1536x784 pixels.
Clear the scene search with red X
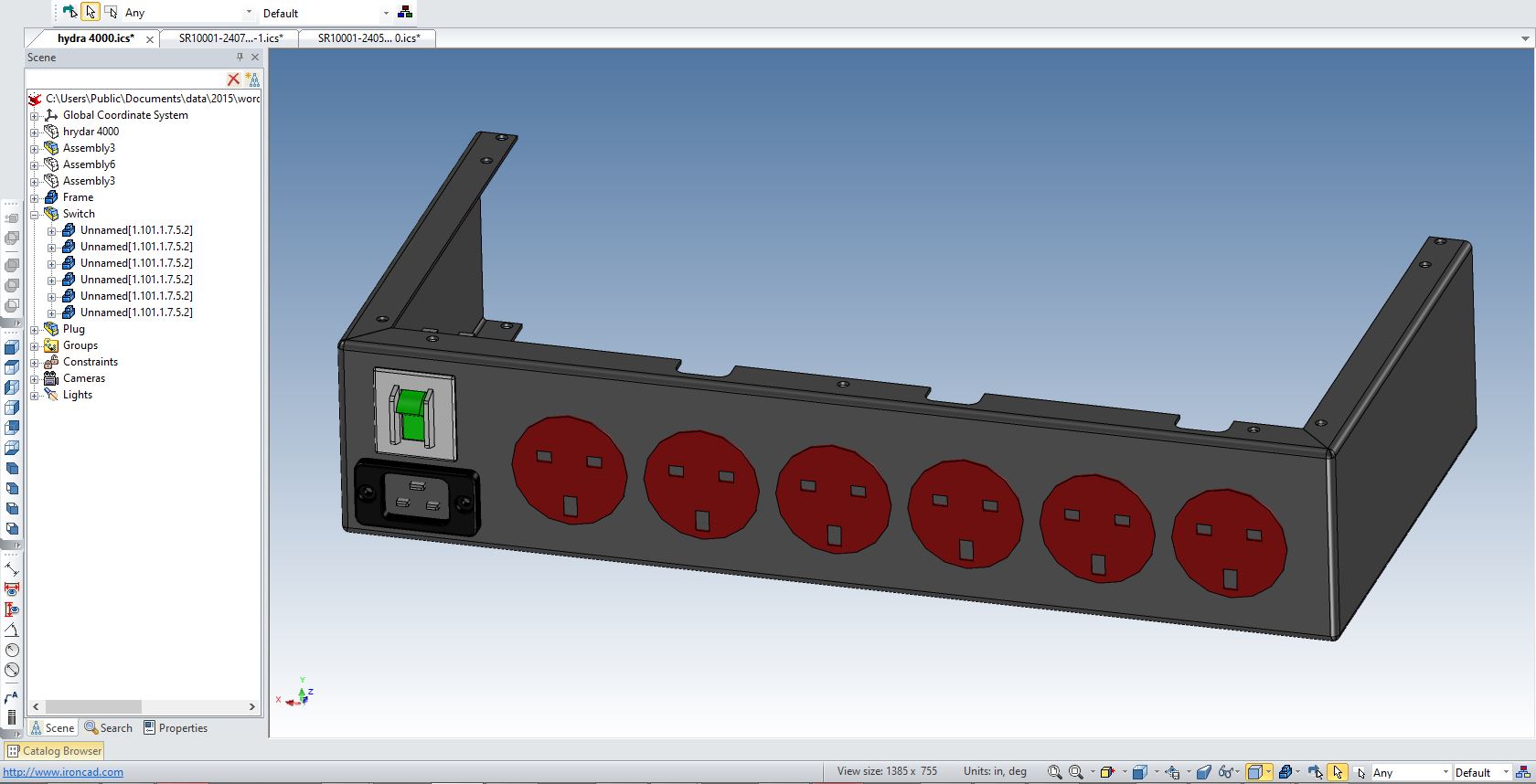point(233,79)
